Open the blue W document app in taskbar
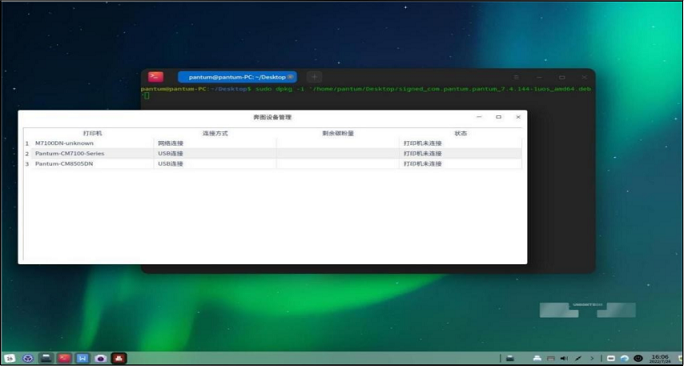Viewport: 684px width, 366px height. pyautogui.click(x=82, y=358)
